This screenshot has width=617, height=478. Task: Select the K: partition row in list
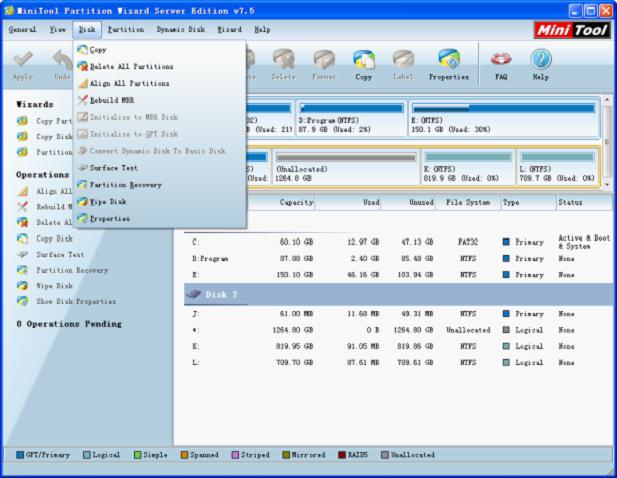click(398, 346)
